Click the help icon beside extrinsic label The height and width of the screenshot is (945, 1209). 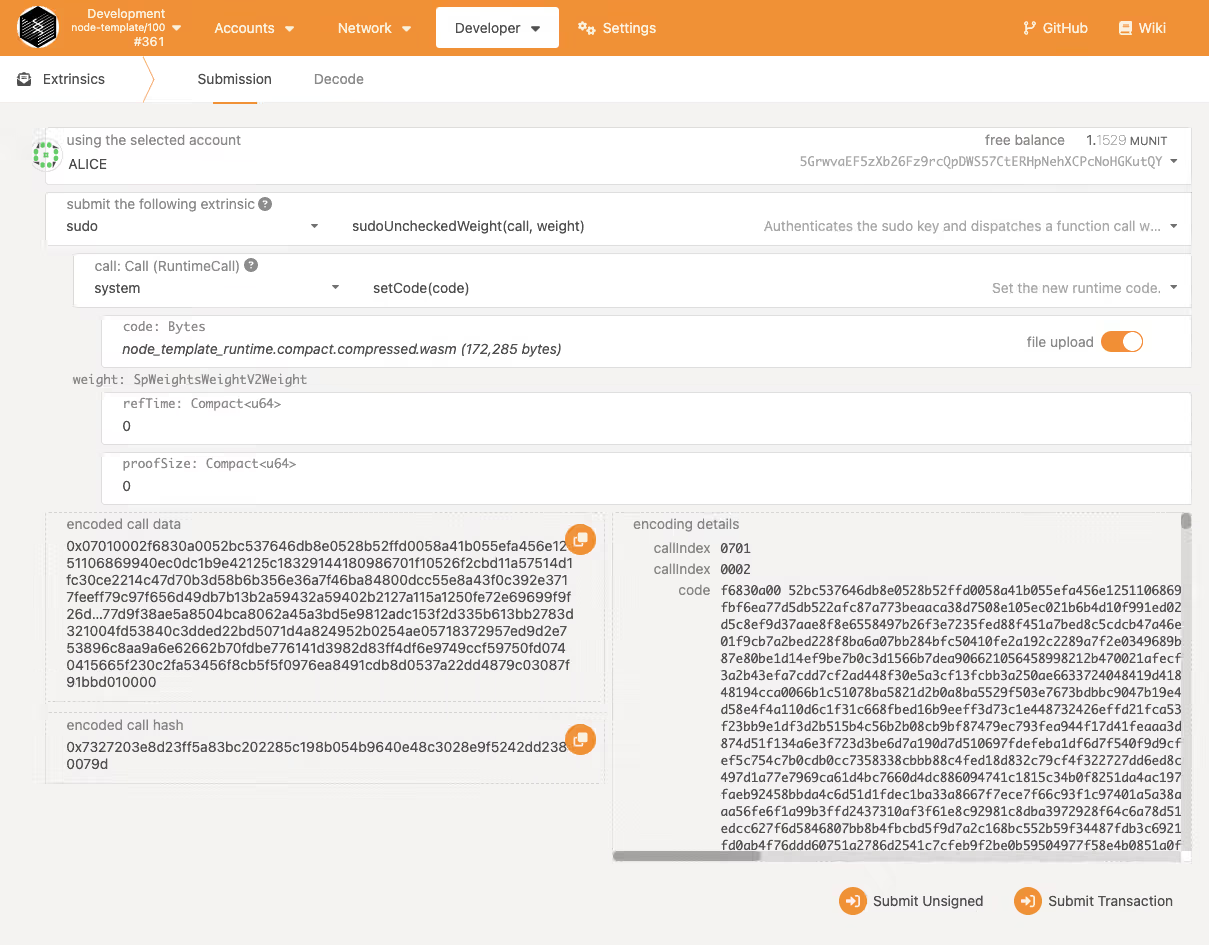tap(265, 204)
